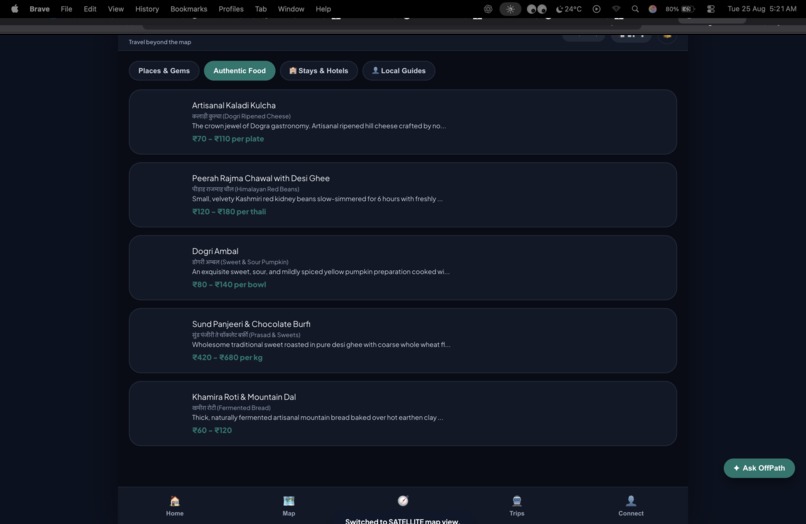Select the Places & Gems tab

pyautogui.click(x=164, y=70)
